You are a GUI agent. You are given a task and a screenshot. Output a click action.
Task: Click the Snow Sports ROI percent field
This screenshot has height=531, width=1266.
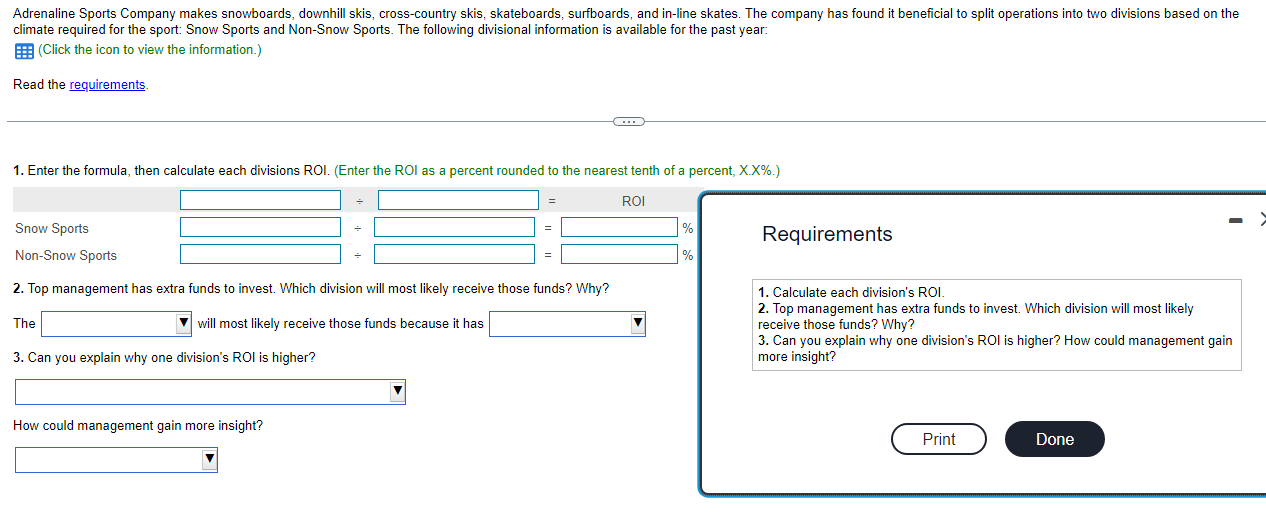[x=619, y=228]
